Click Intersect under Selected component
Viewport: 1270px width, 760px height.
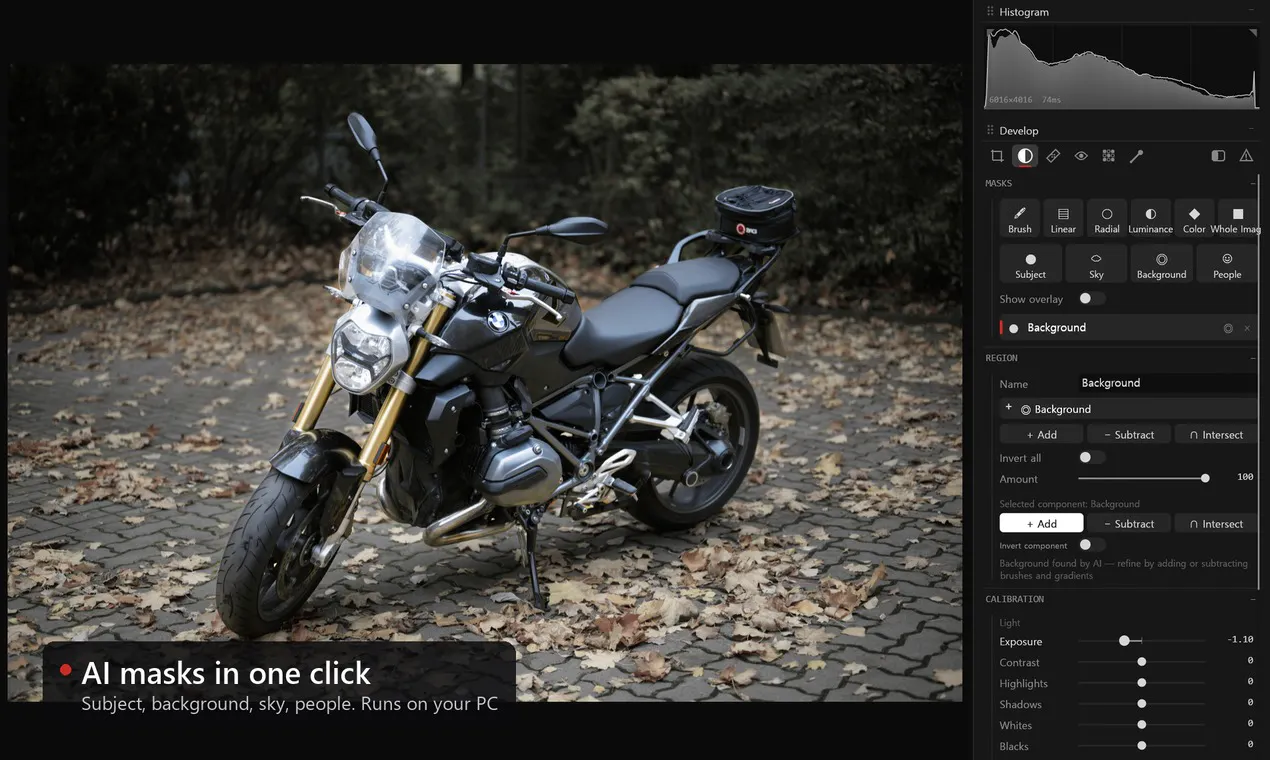pos(1216,524)
